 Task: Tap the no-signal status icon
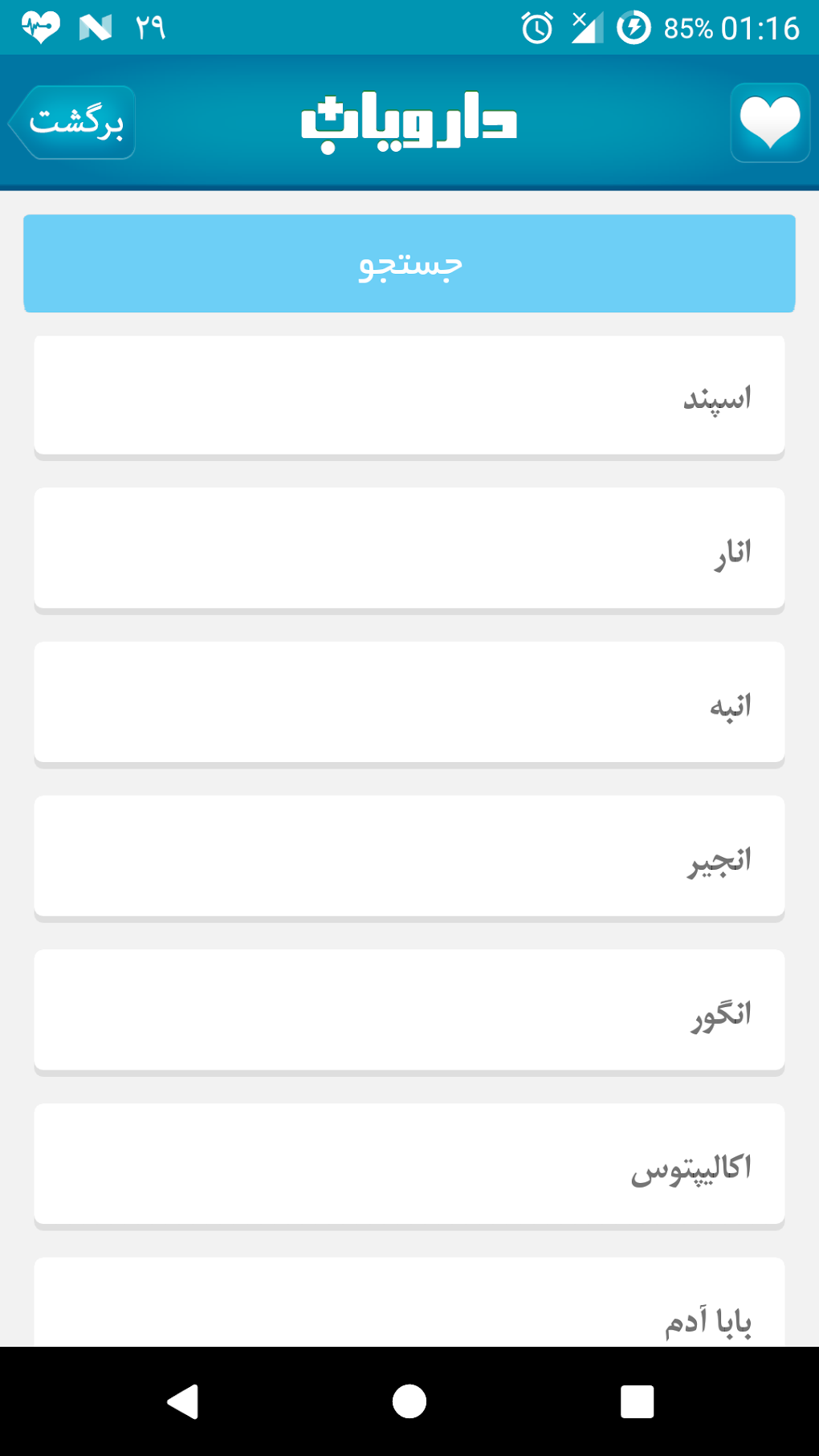(587, 28)
